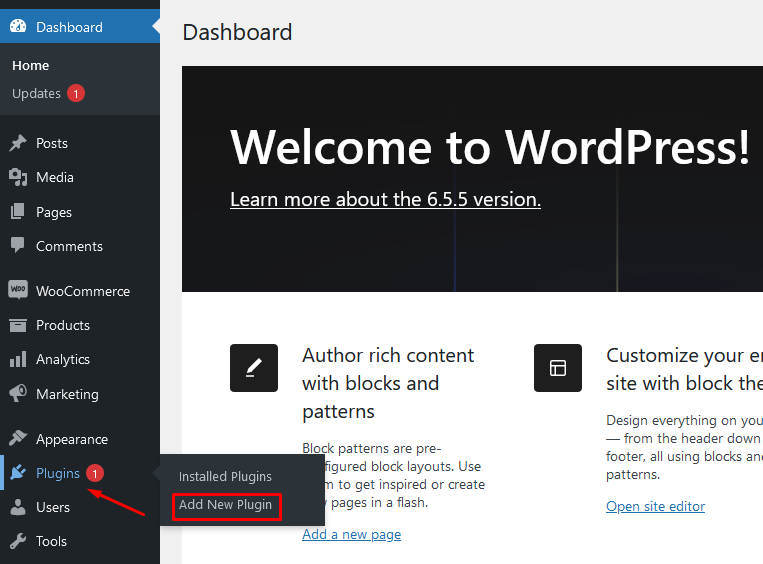Viewport: 763px width, 564px height.
Task: Choose Installed Plugins in the flyout
Action: click(x=225, y=477)
